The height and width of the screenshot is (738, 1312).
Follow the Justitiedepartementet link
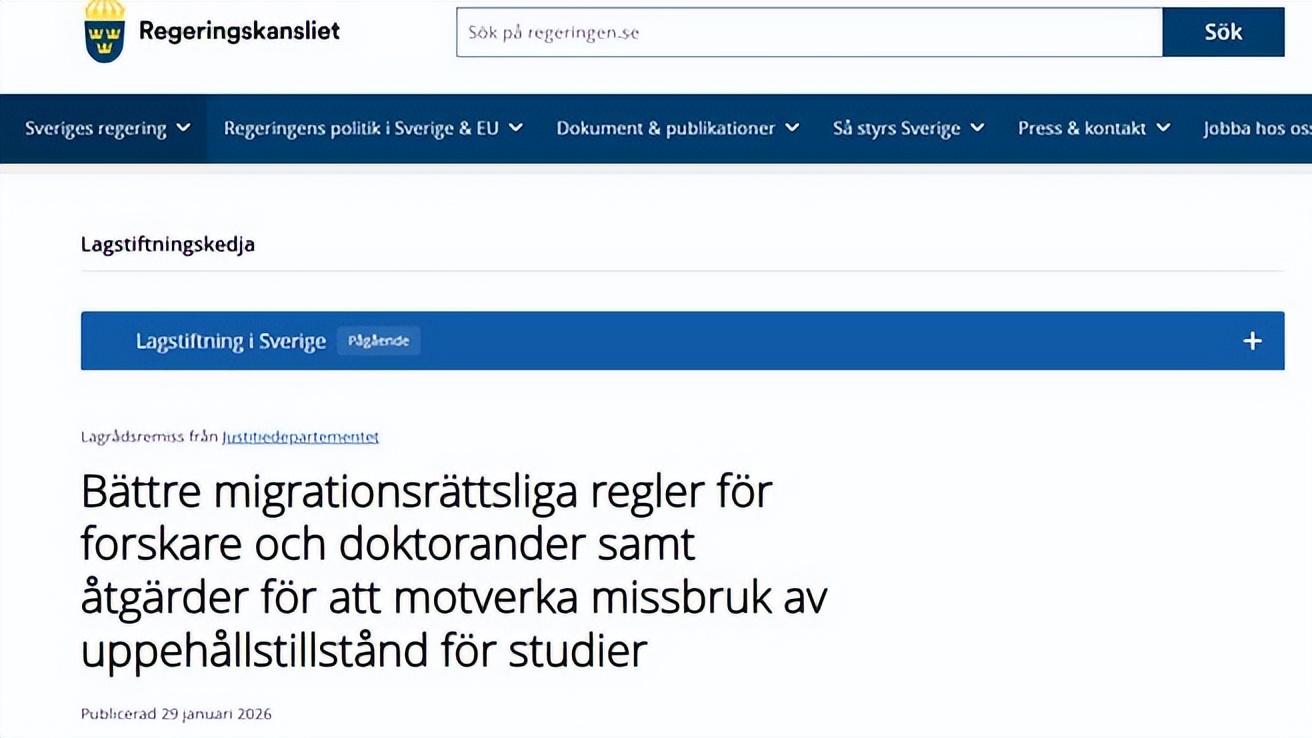point(300,437)
